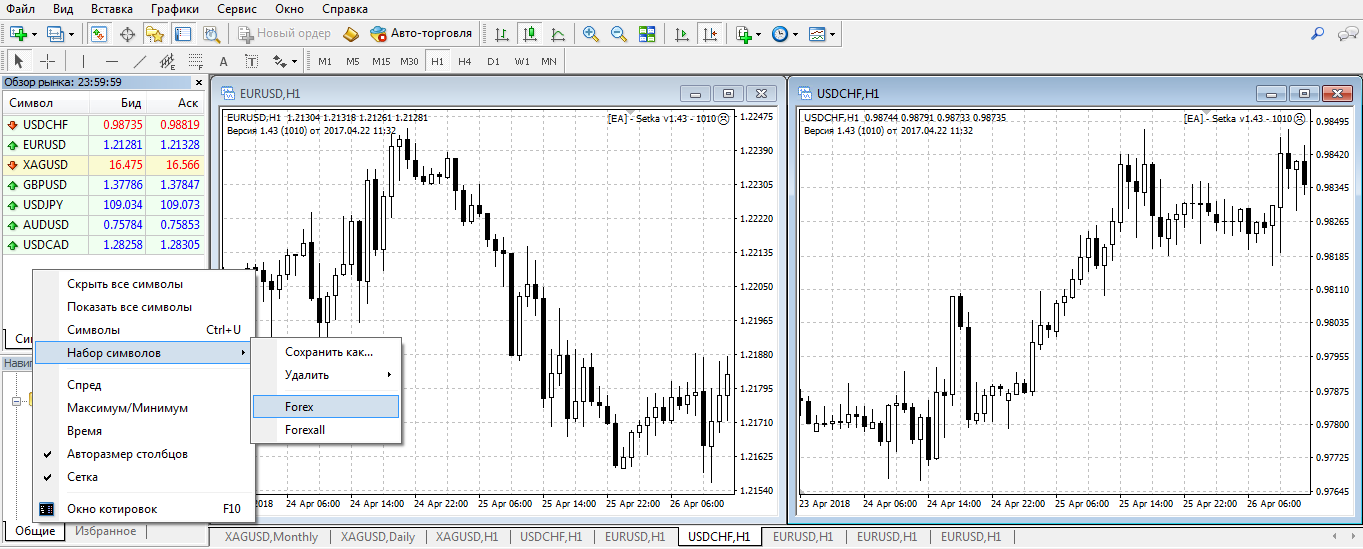Open the periodicity clock dropdown arrow
Screen dimensions: 1363x549
point(796,34)
